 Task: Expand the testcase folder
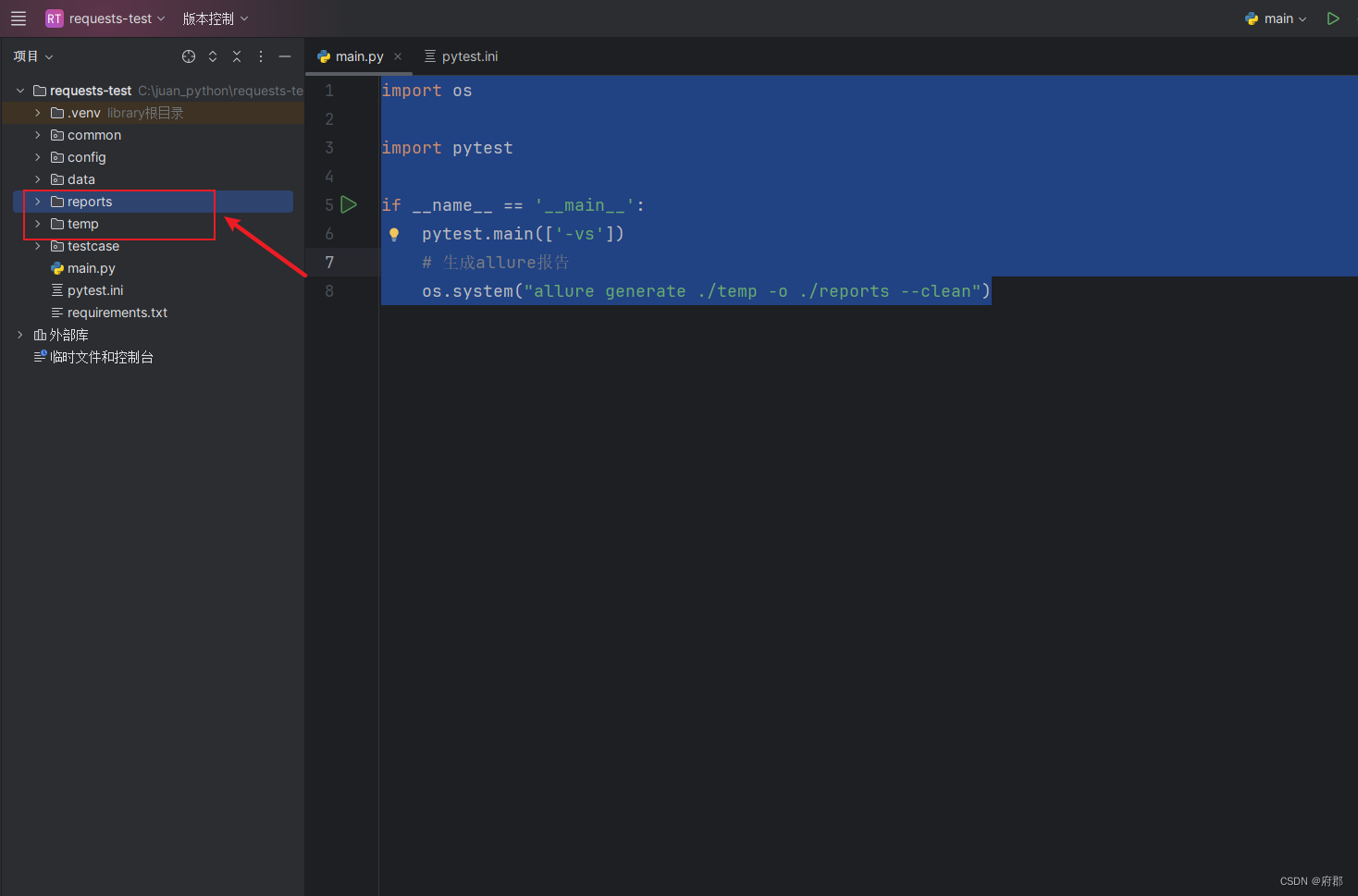[x=37, y=246]
